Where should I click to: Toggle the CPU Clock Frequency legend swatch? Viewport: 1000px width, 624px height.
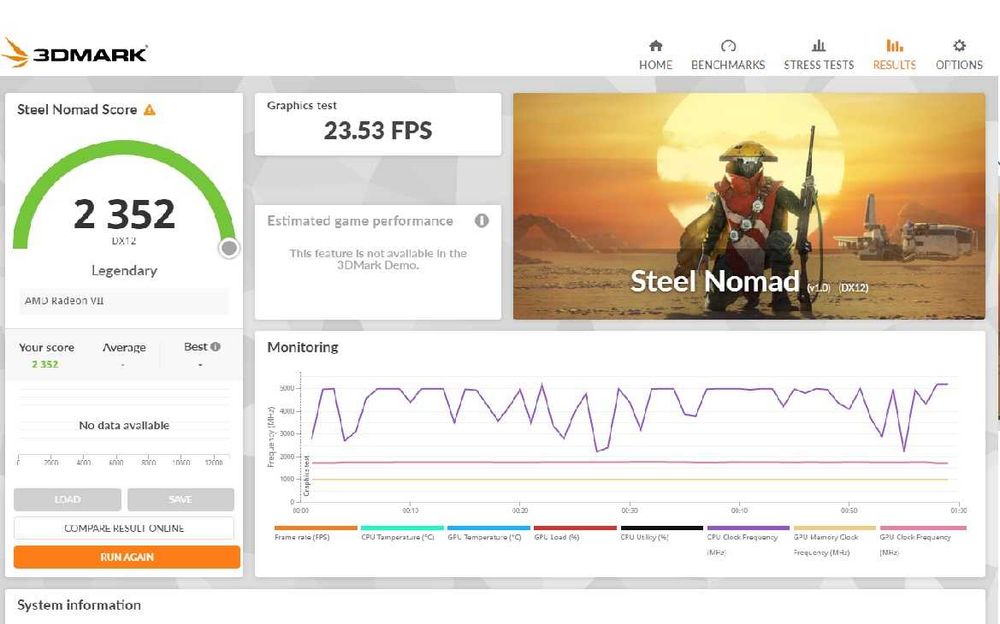(x=748, y=528)
